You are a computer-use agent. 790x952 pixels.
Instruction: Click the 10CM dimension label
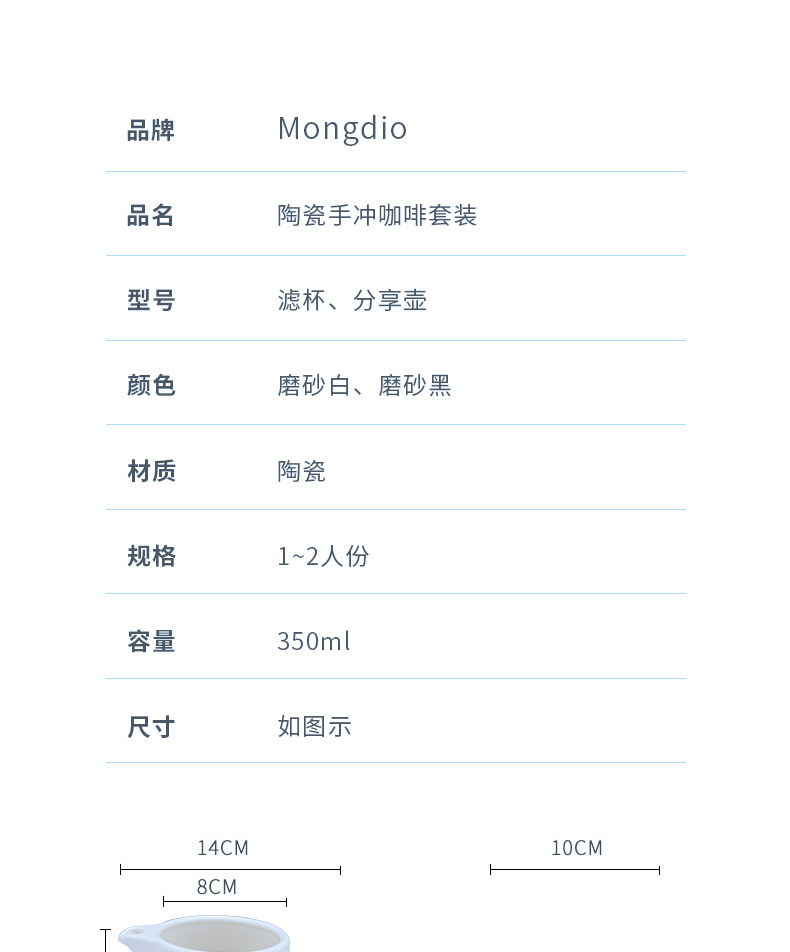[577, 848]
